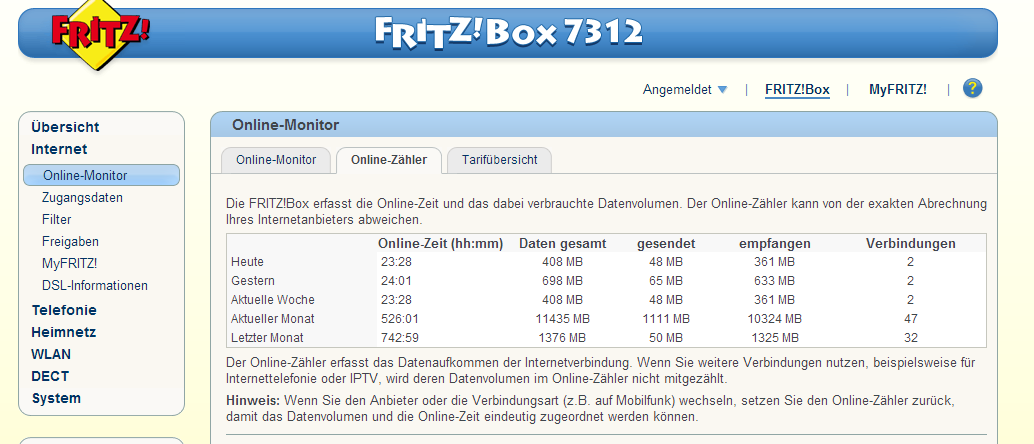Open the FRITZ!Box header link

click(x=797, y=90)
